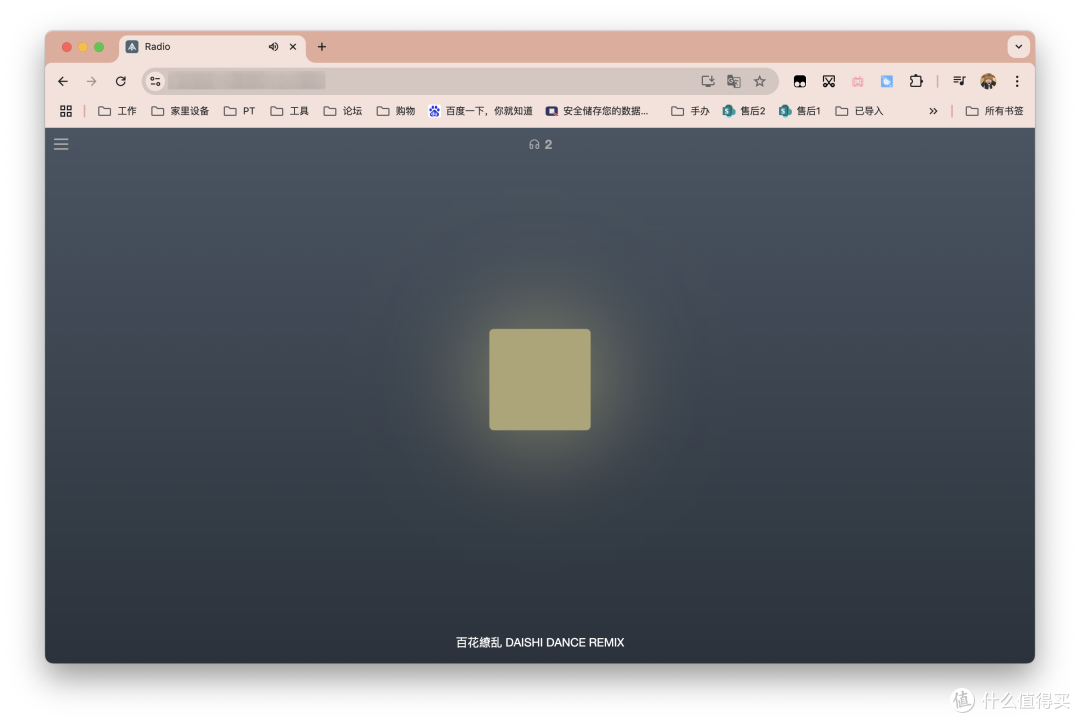Image resolution: width=1080 pixels, height=723 pixels.
Task: Select the Radio browser tab
Action: pos(212,47)
